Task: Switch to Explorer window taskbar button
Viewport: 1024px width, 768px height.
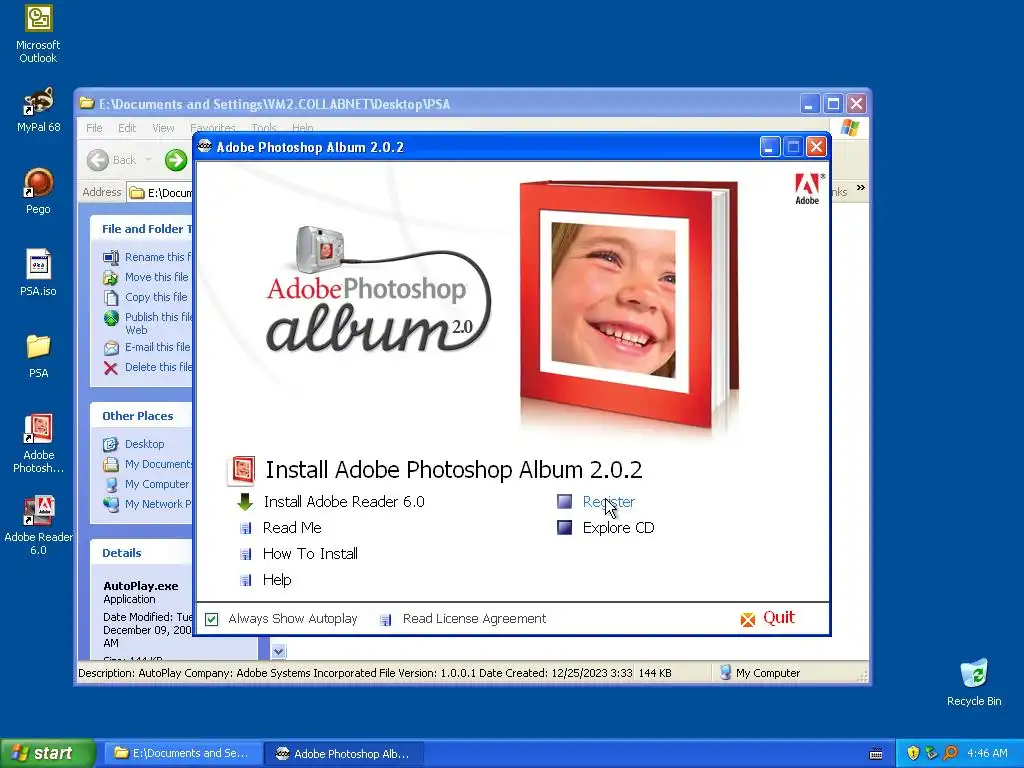Action: click(x=184, y=753)
